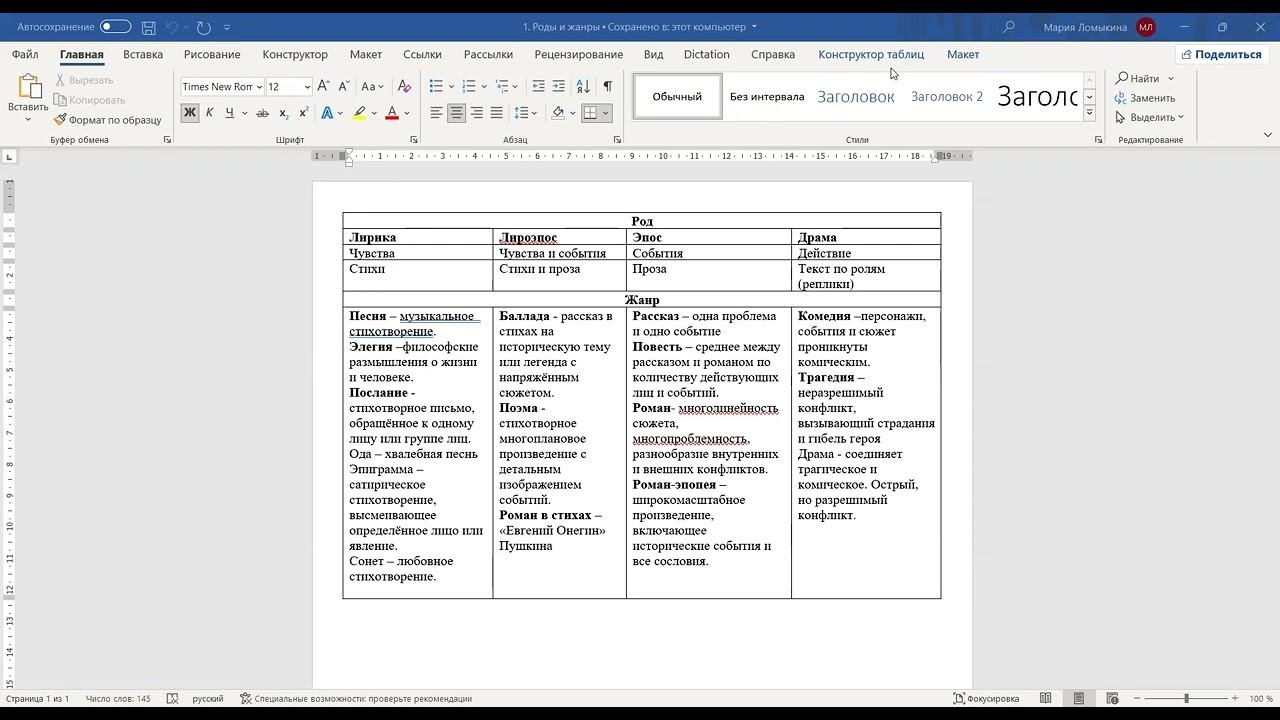Justify text across page width
Screen dimensions: 1280x720
point(497,113)
